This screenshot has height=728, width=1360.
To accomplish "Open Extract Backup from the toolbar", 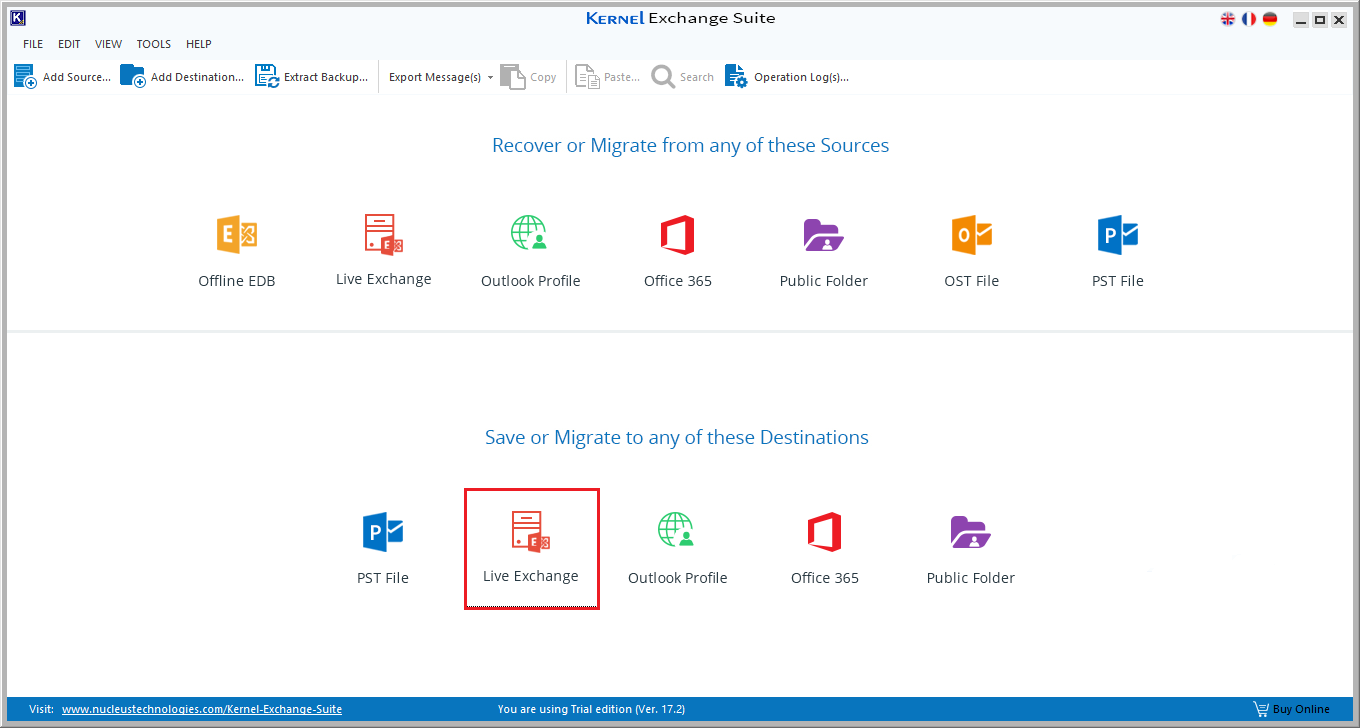I will click(311, 77).
